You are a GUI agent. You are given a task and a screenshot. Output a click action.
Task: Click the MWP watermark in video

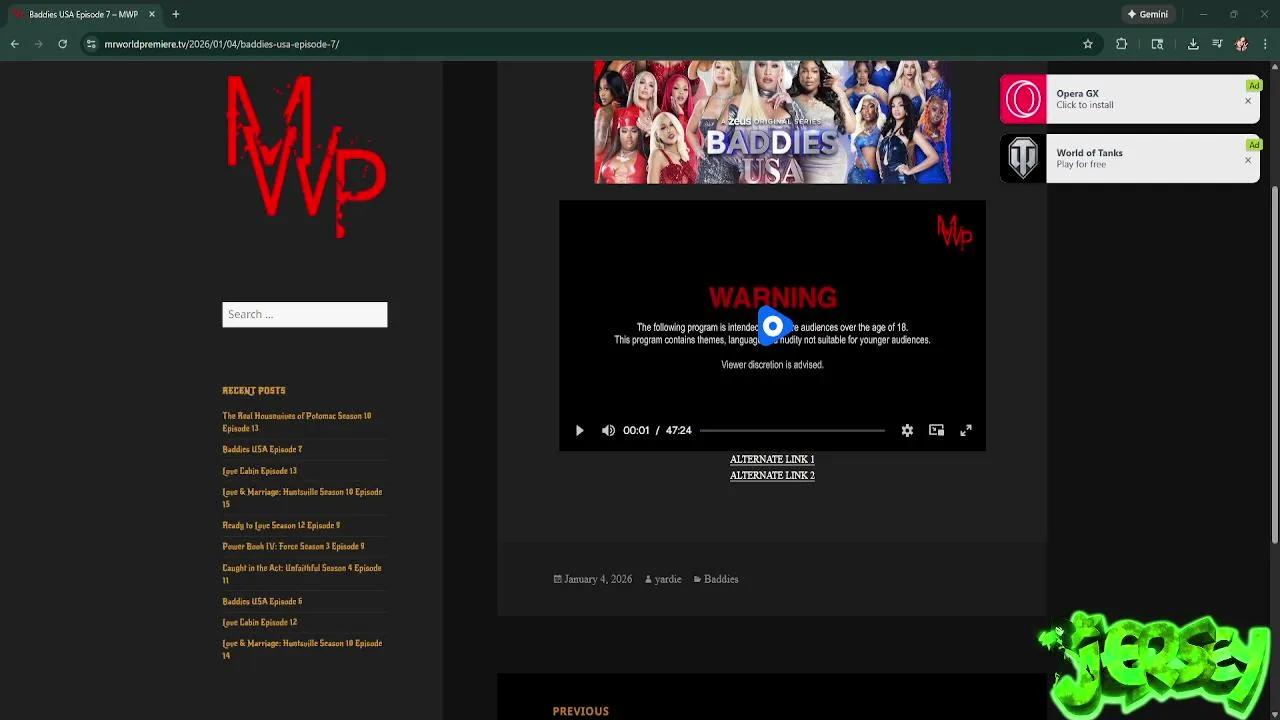pos(954,231)
